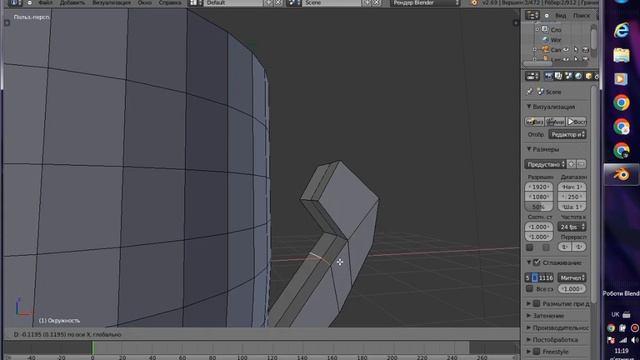The width and height of the screenshot is (640, 360).
Task: Collapse the Dimensions panel
Action: tap(529, 149)
